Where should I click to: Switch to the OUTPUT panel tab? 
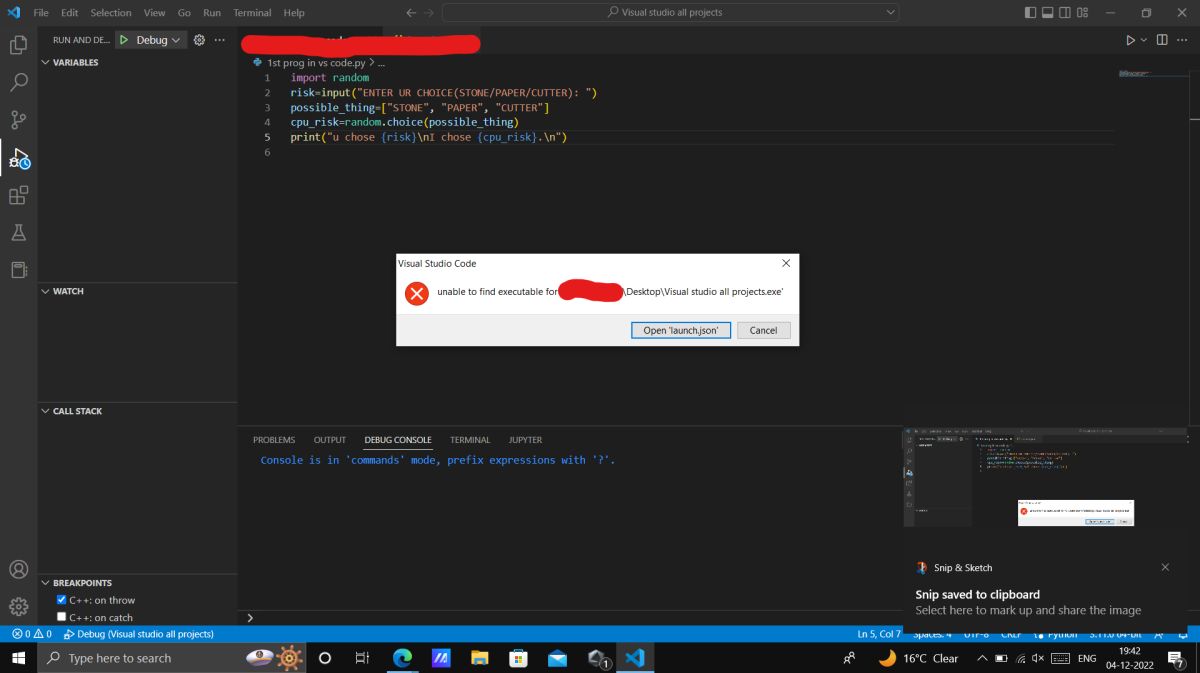330,440
